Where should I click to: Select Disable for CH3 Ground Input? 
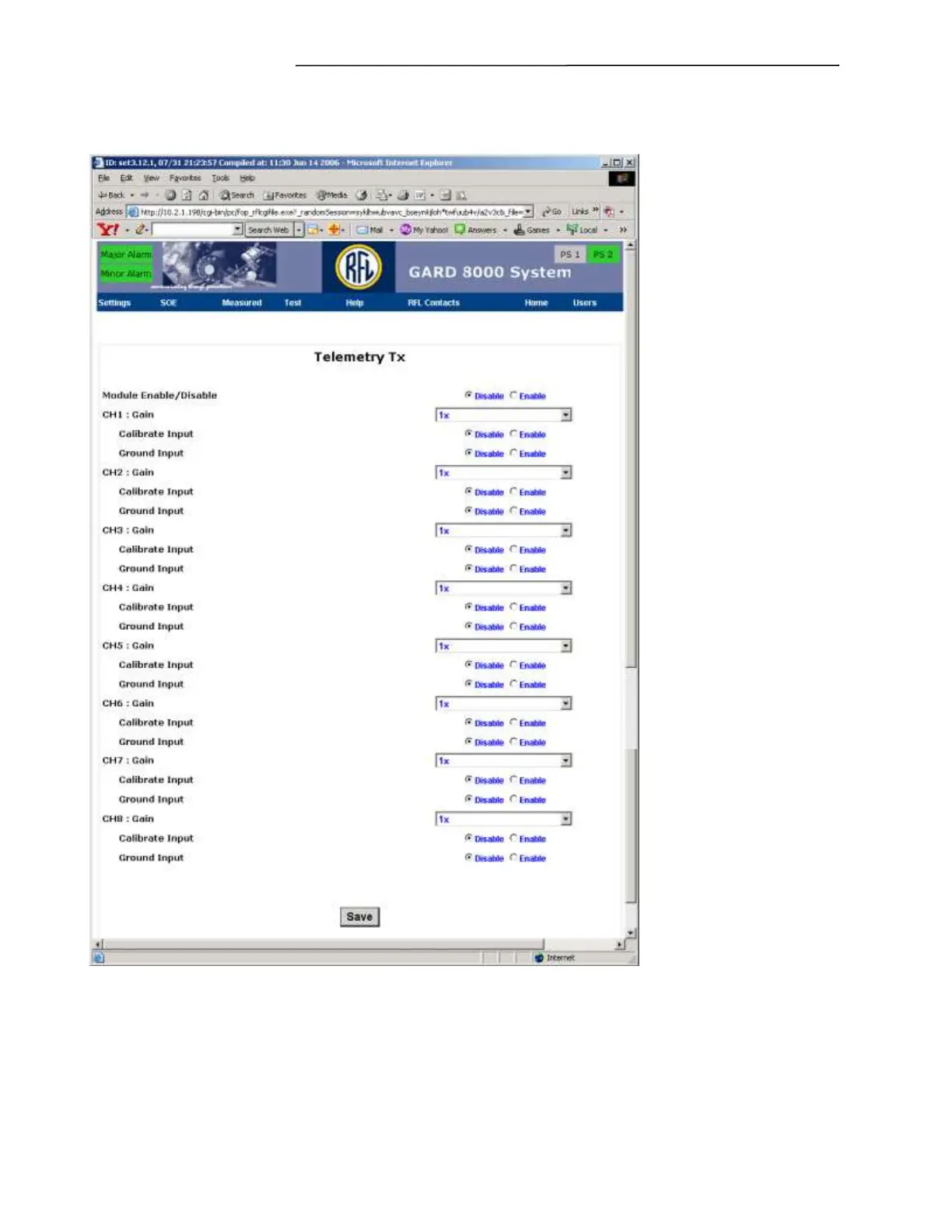tap(468, 569)
